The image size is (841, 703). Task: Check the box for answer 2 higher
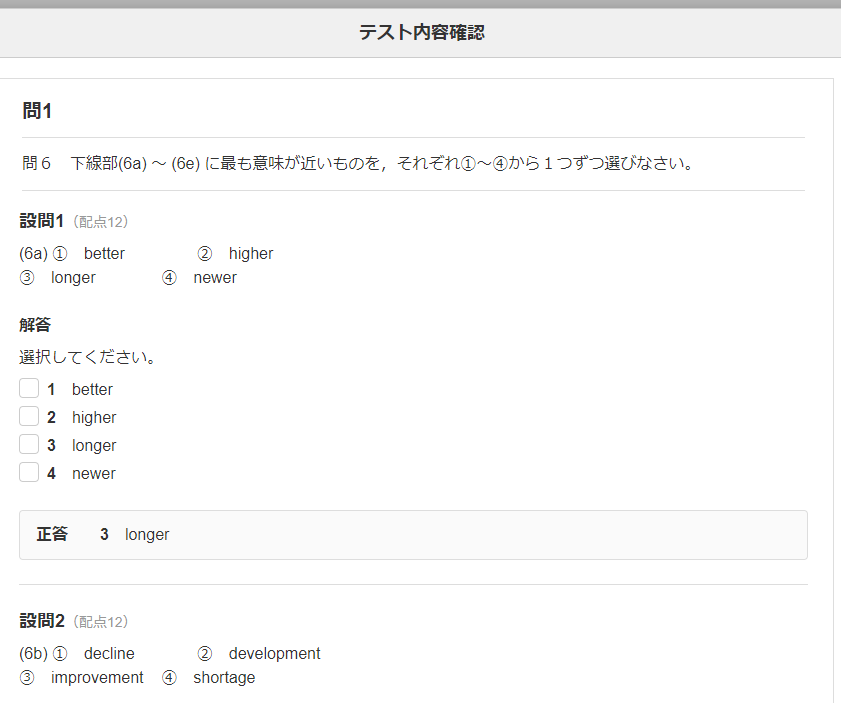point(29,417)
